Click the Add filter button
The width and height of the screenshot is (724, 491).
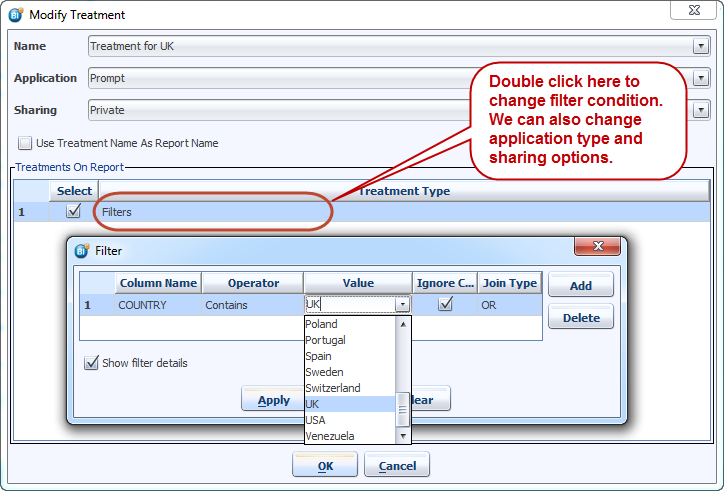pyautogui.click(x=580, y=286)
